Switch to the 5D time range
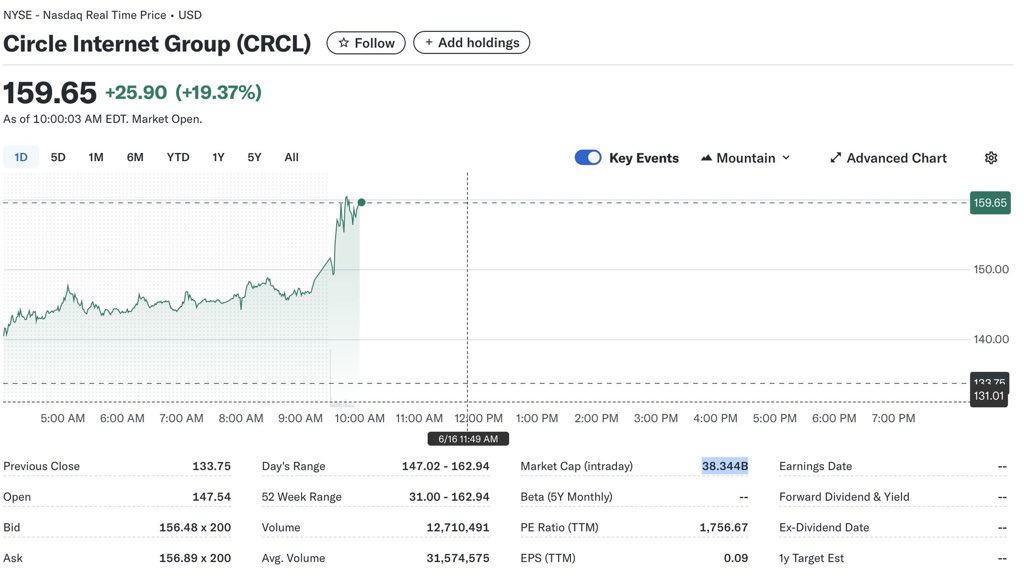The image size is (1024, 579). pos(58,157)
